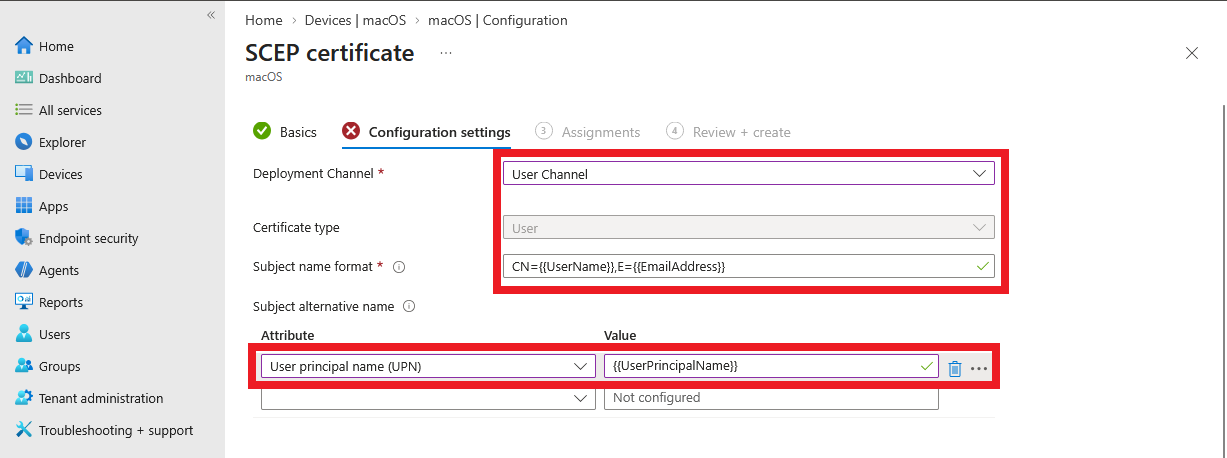
Task: Click the {{UserPrincipalName}} value field
Action: click(x=771, y=366)
